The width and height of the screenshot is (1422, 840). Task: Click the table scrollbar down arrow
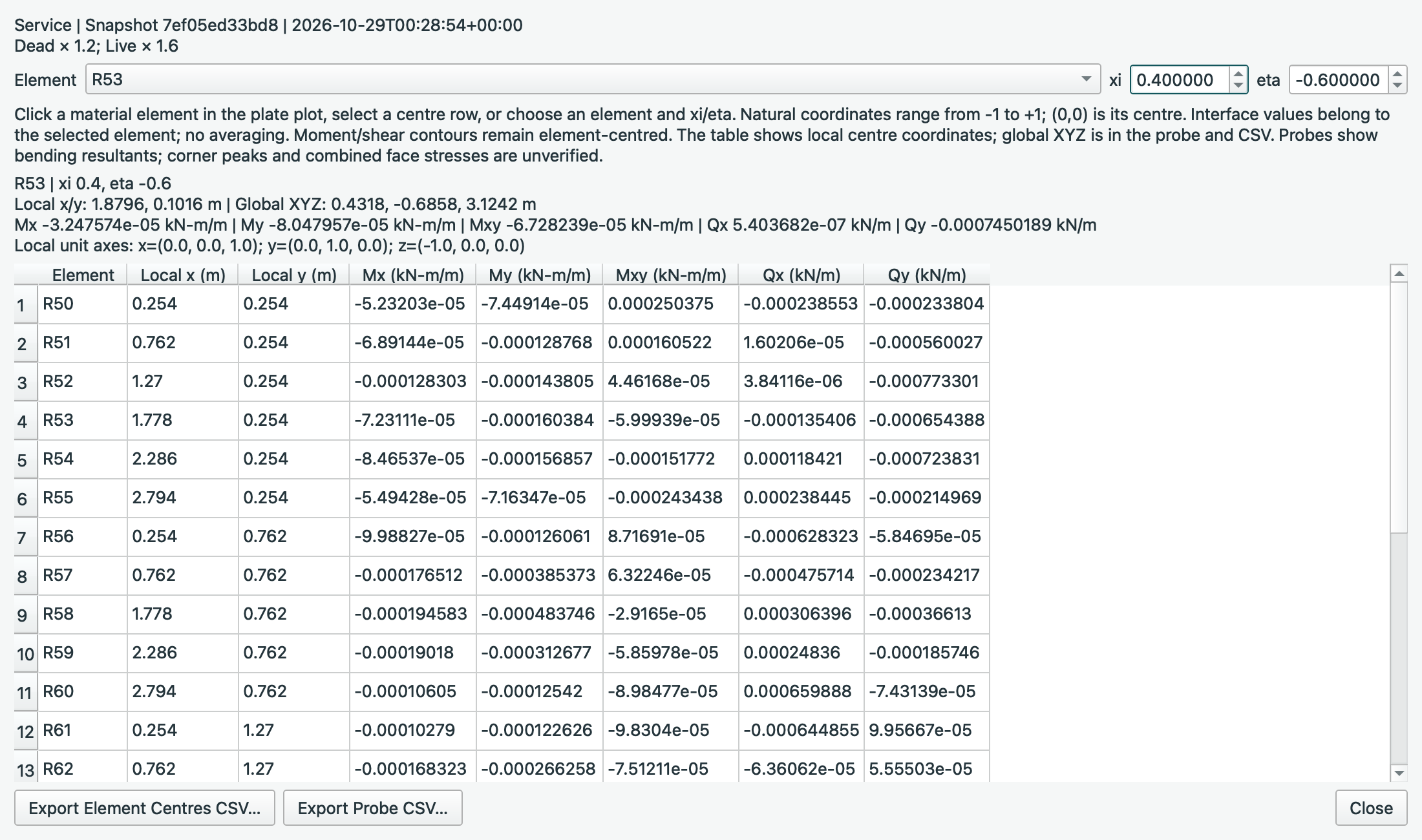click(1399, 772)
